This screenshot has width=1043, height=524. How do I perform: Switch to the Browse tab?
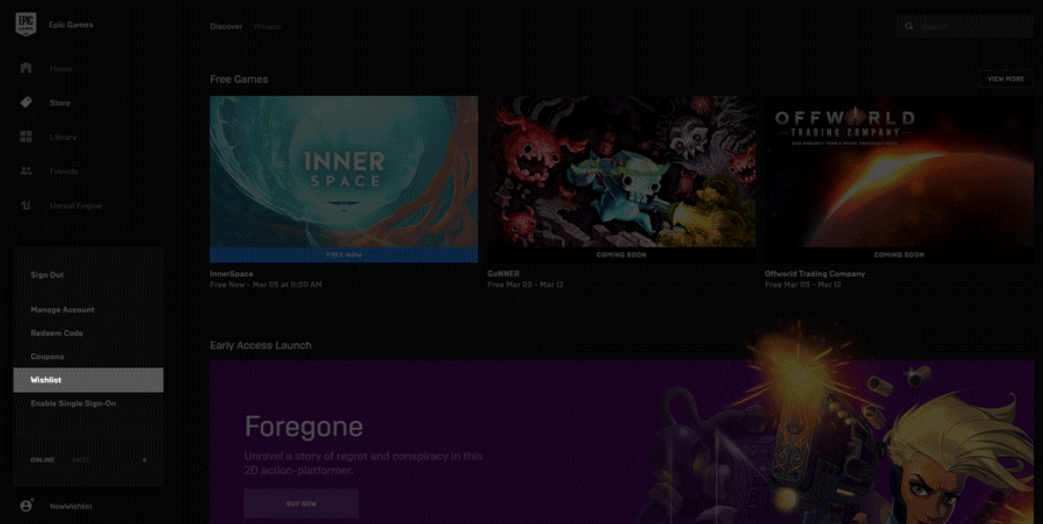click(268, 27)
